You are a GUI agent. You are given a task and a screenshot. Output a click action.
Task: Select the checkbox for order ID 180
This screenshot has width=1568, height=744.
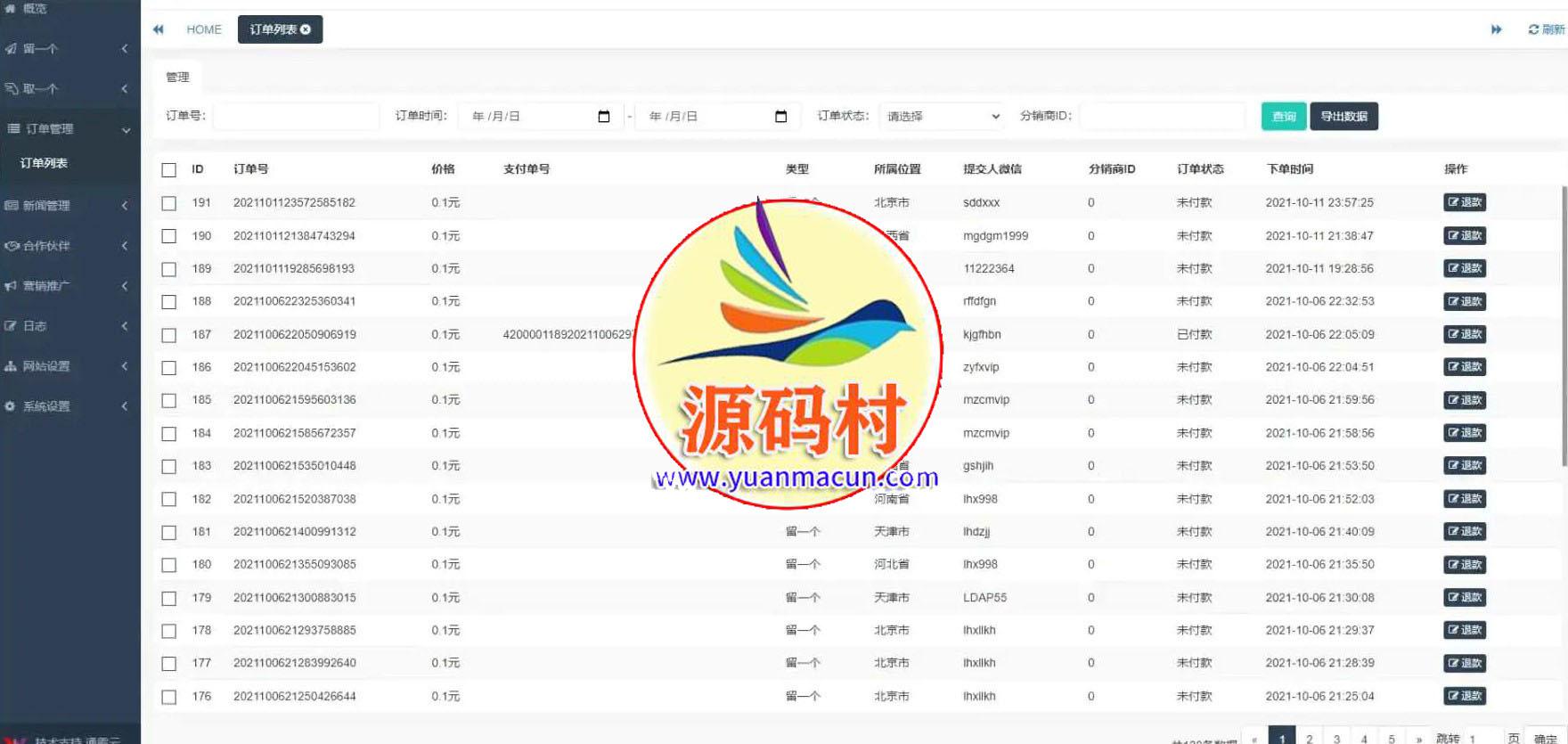tap(169, 565)
